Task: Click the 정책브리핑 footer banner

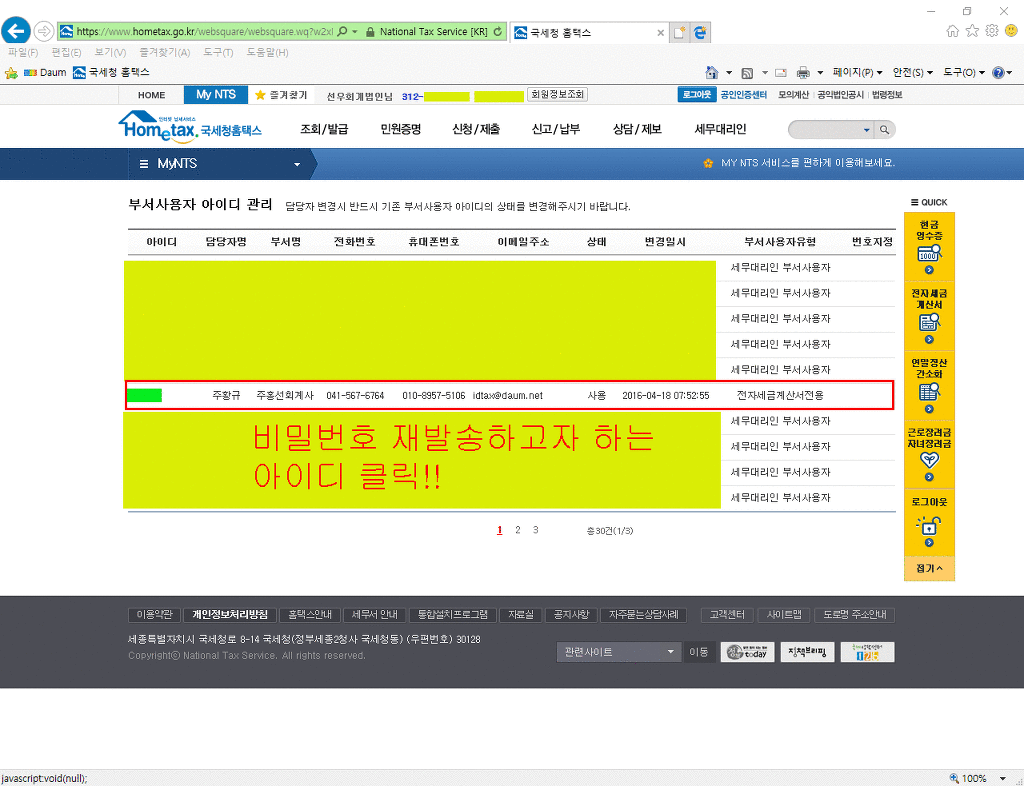Action: [807, 652]
